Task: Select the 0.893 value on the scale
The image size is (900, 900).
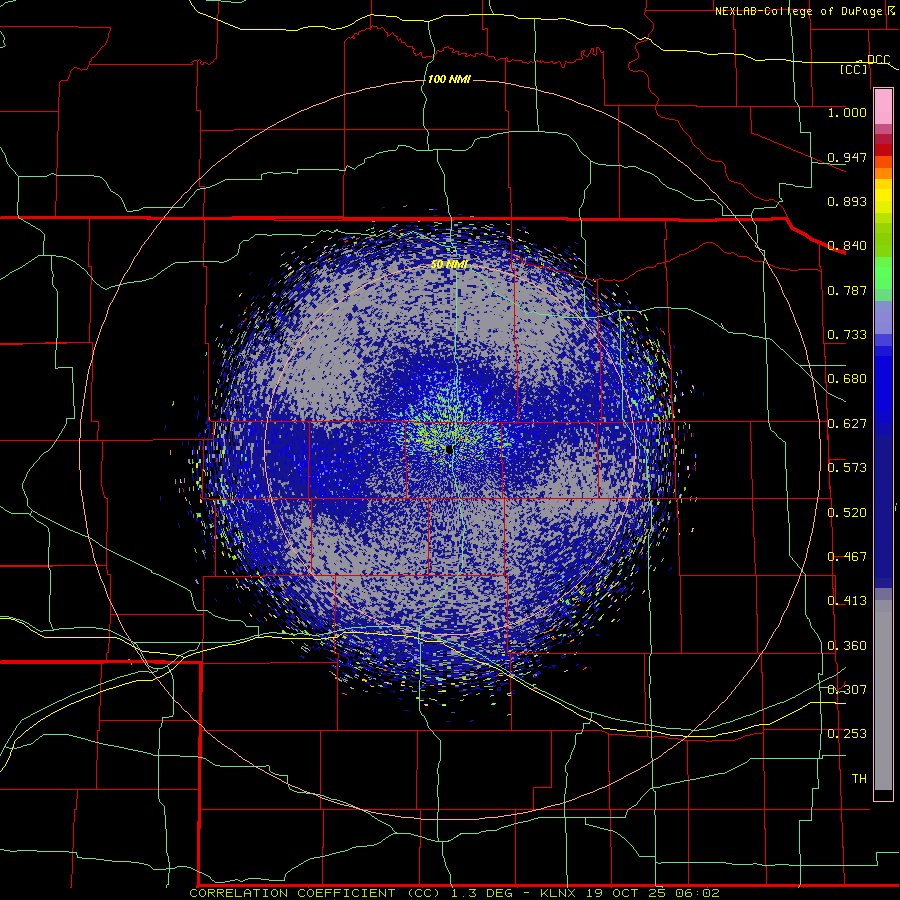Action: (x=847, y=201)
